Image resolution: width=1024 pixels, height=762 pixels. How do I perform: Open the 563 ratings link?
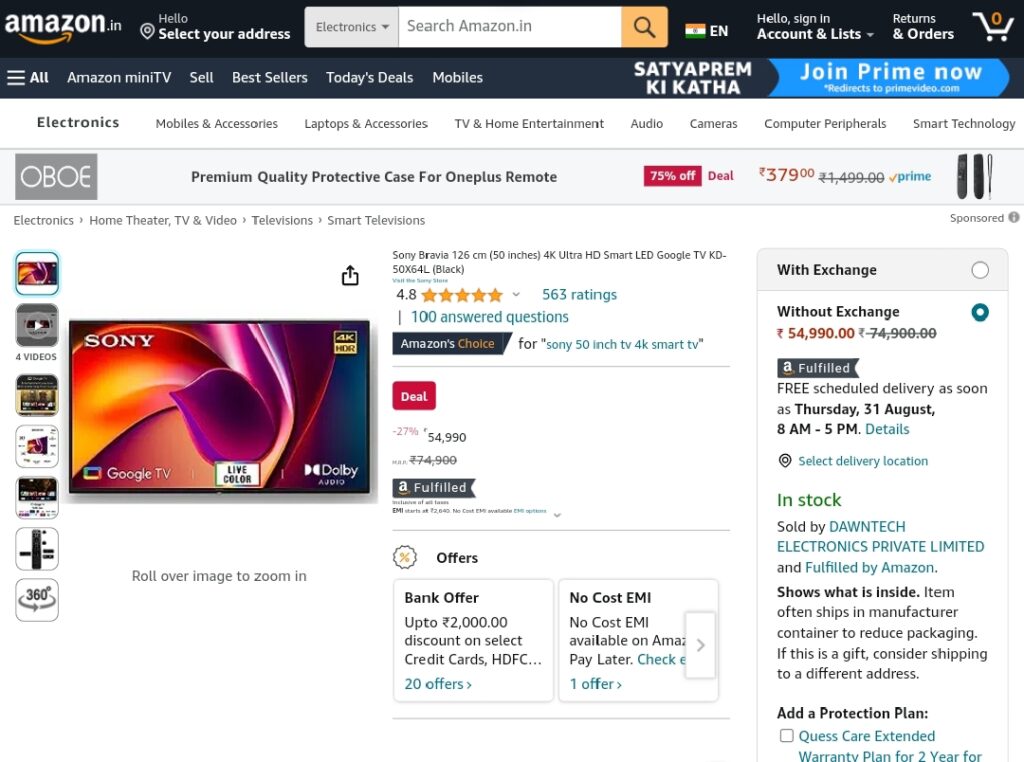(x=579, y=294)
